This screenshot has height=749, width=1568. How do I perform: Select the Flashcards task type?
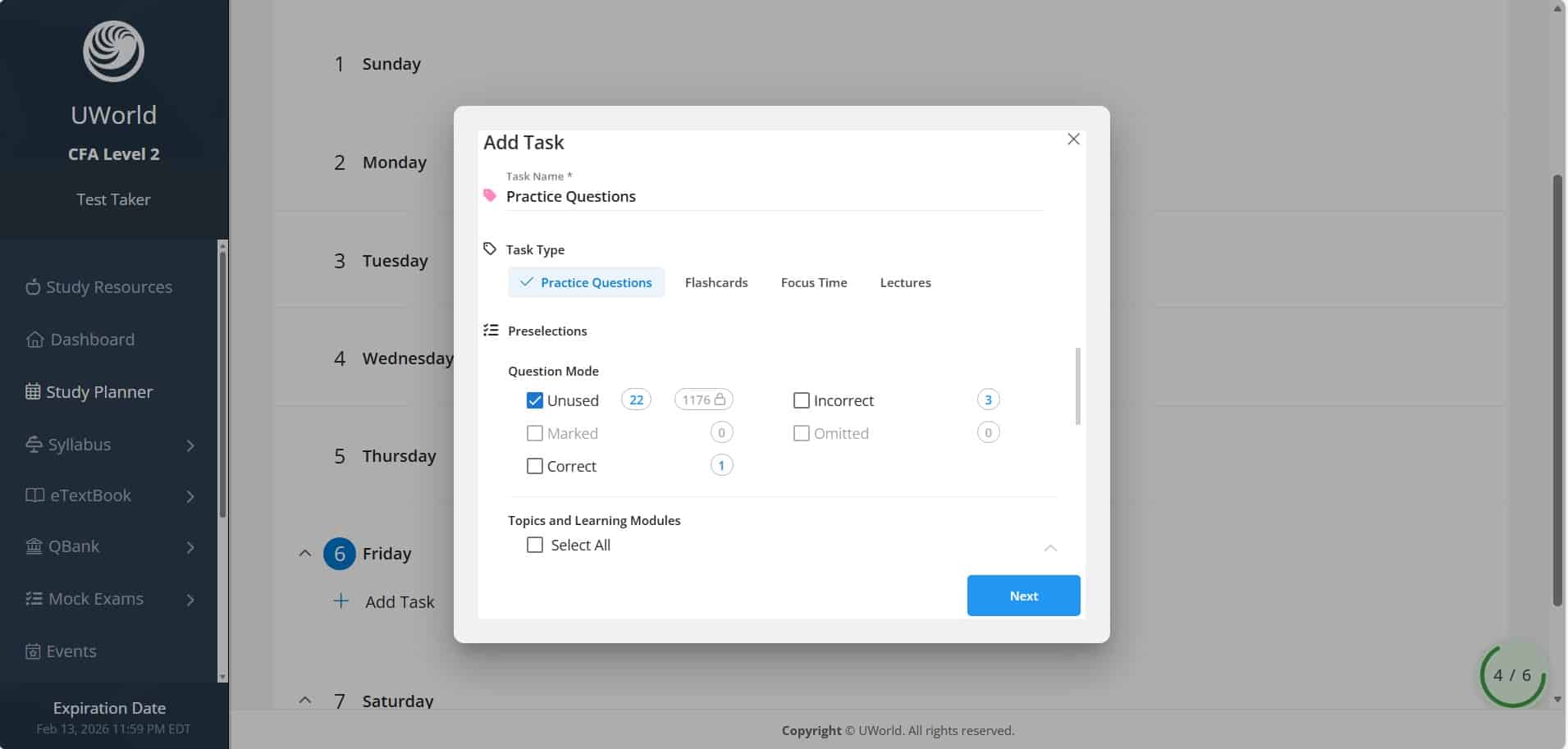click(715, 282)
